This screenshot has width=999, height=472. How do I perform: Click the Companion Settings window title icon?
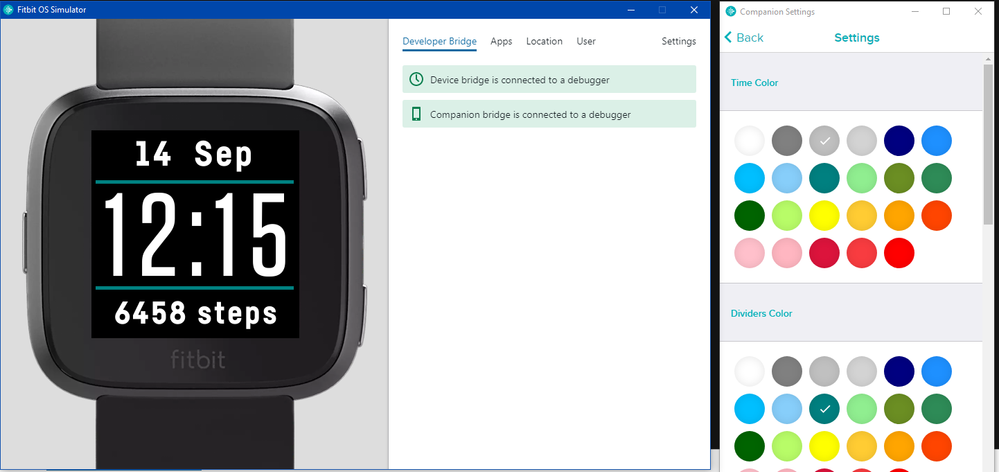(x=731, y=11)
